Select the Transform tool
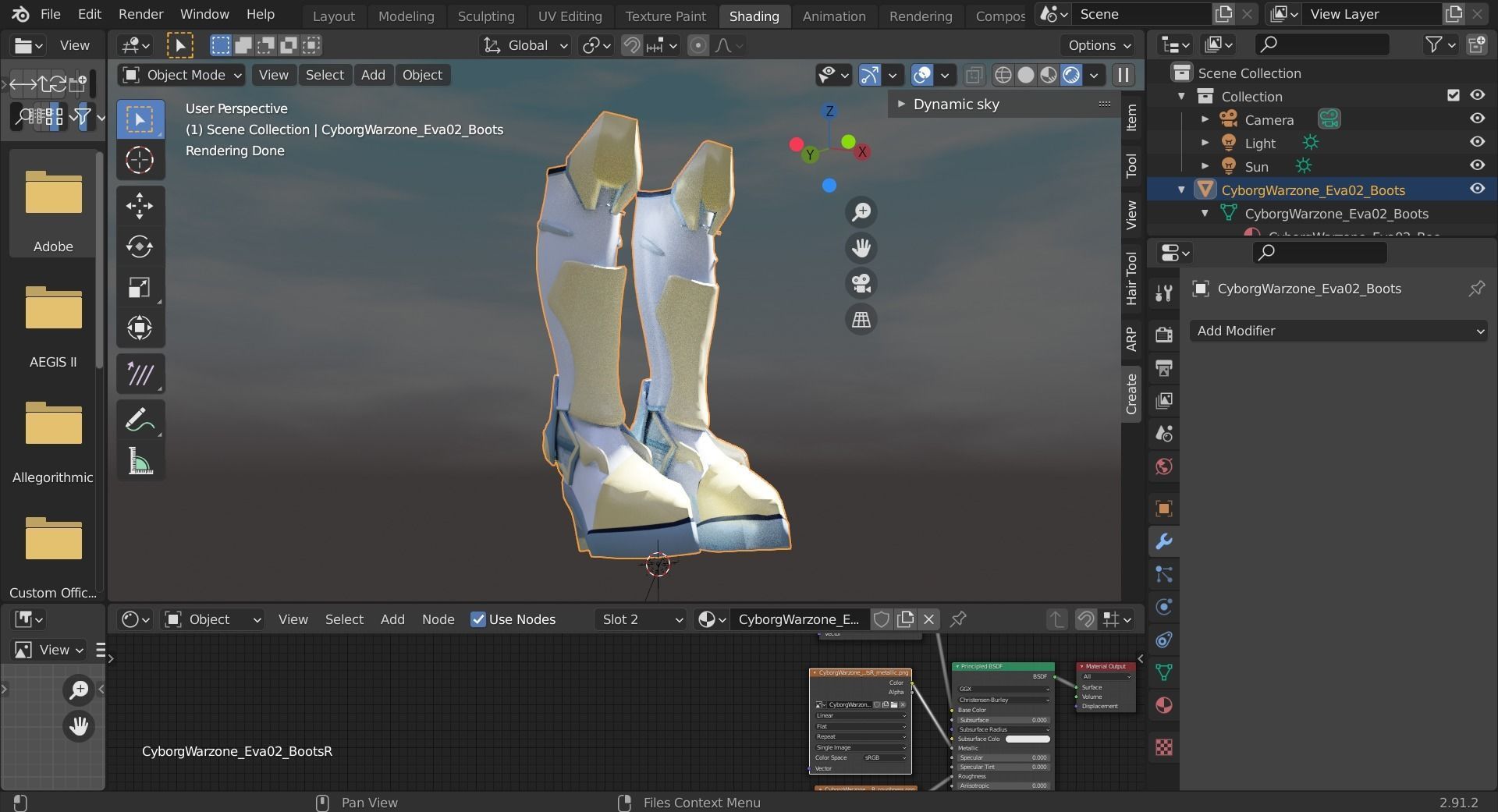1498x812 pixels. pyautogui.click(x=140, y=328)
